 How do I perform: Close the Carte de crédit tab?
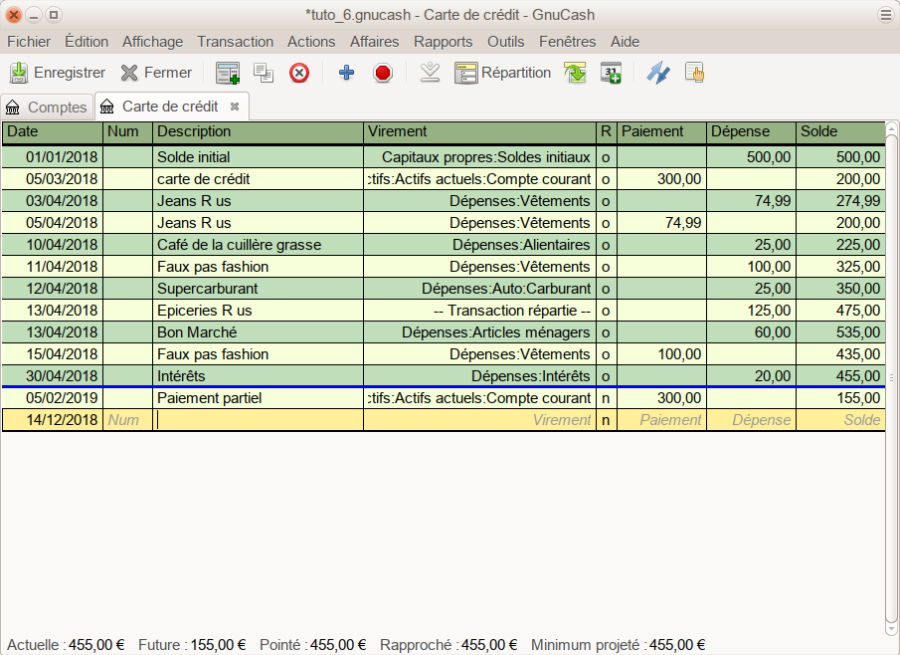pyautogui.click(x=234, y=106)
